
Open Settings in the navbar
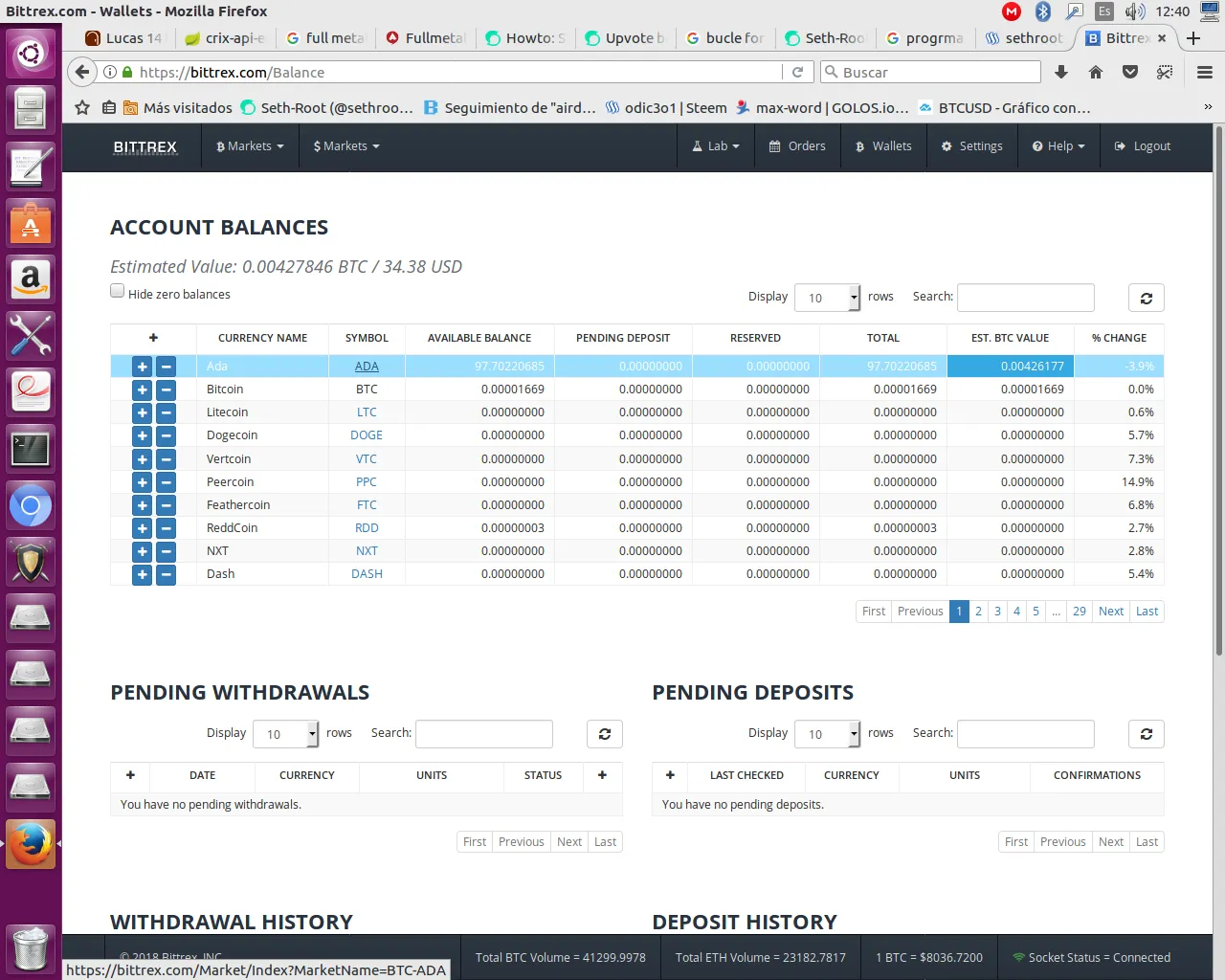(x=971, y=146)
